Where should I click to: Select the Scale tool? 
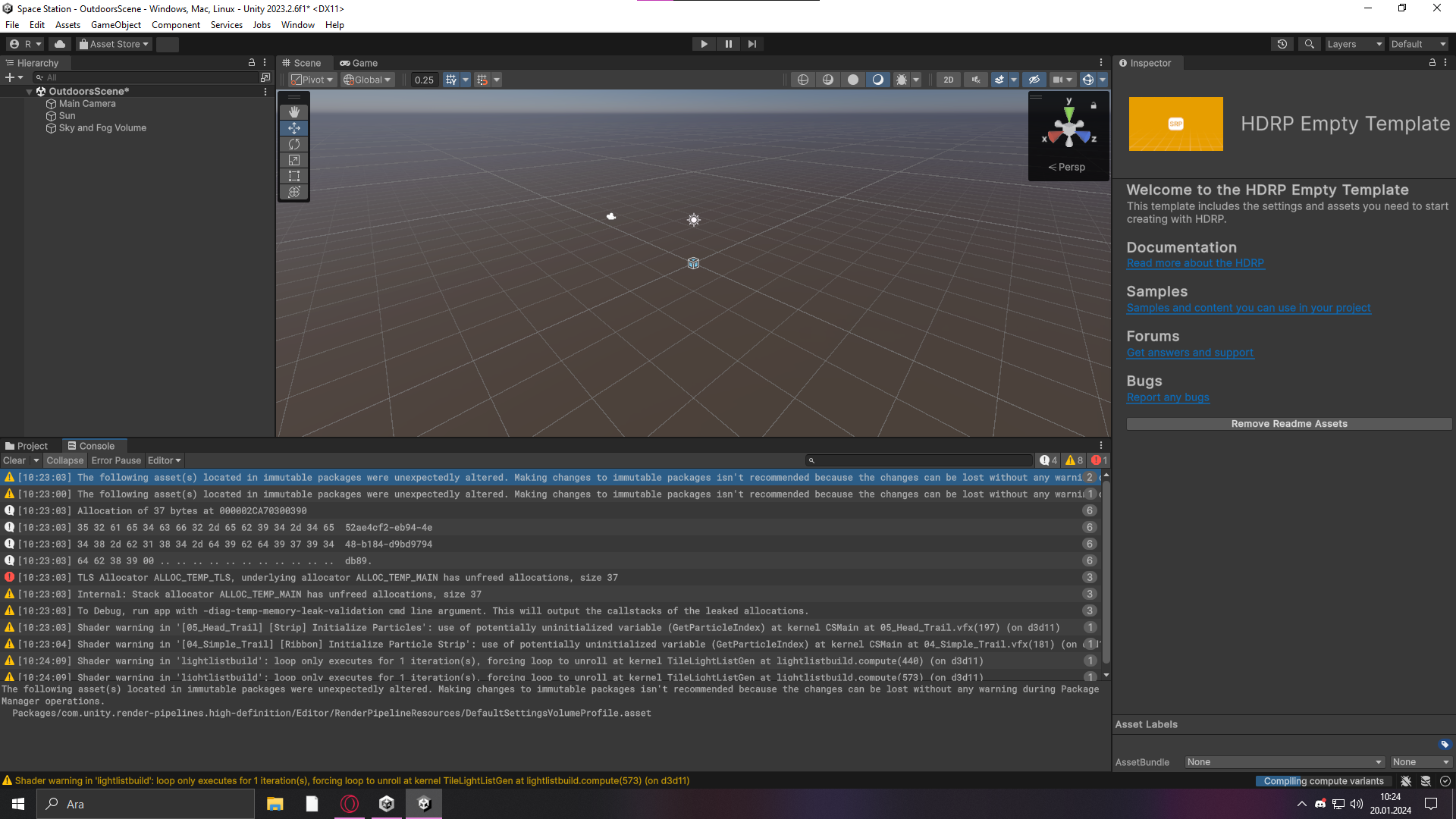(294, 160)
